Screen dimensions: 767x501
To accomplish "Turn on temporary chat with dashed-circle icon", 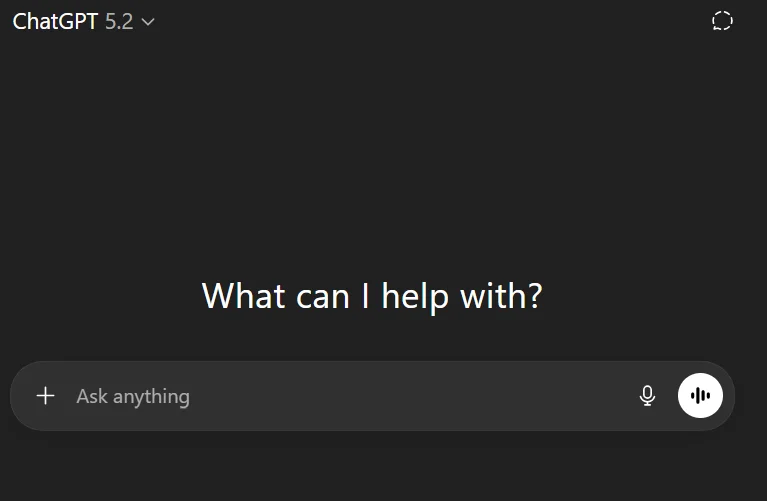I will (x=722, y=21).
